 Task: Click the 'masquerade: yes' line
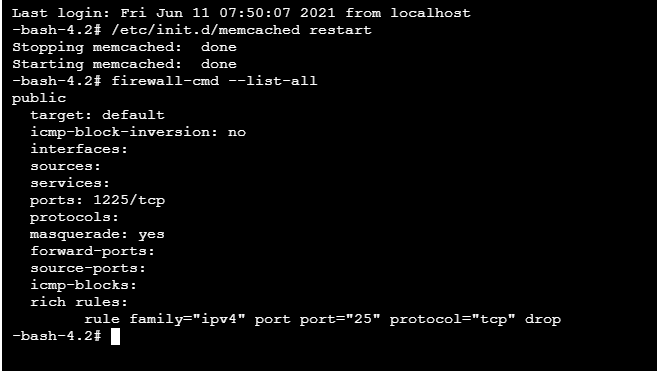97,234
